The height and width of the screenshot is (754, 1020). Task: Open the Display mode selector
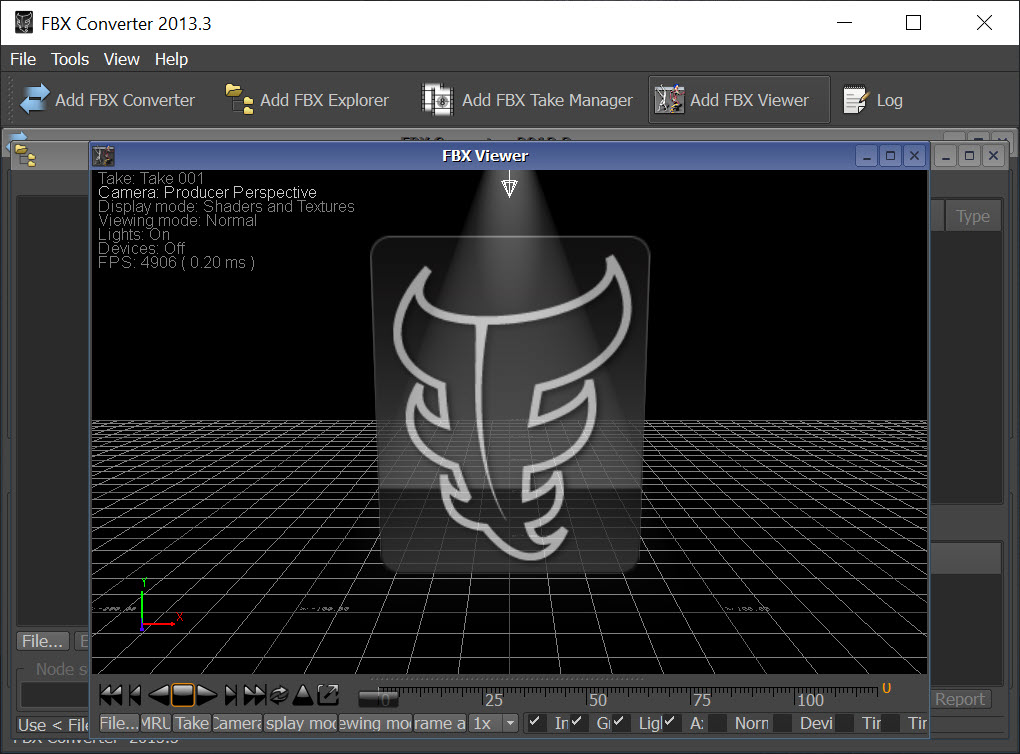pyautogui.click(x=301, y=723)
